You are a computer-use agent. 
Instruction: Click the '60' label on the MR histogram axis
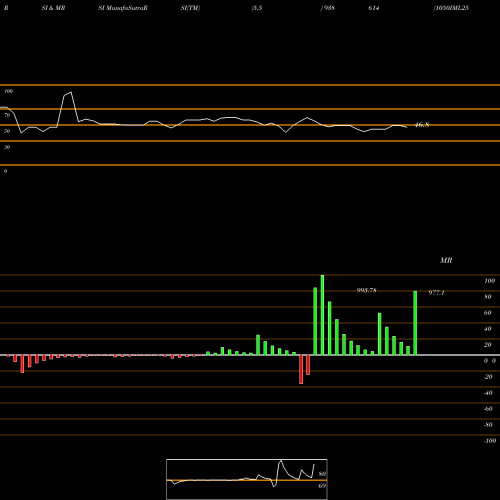[x=488, y=313]
